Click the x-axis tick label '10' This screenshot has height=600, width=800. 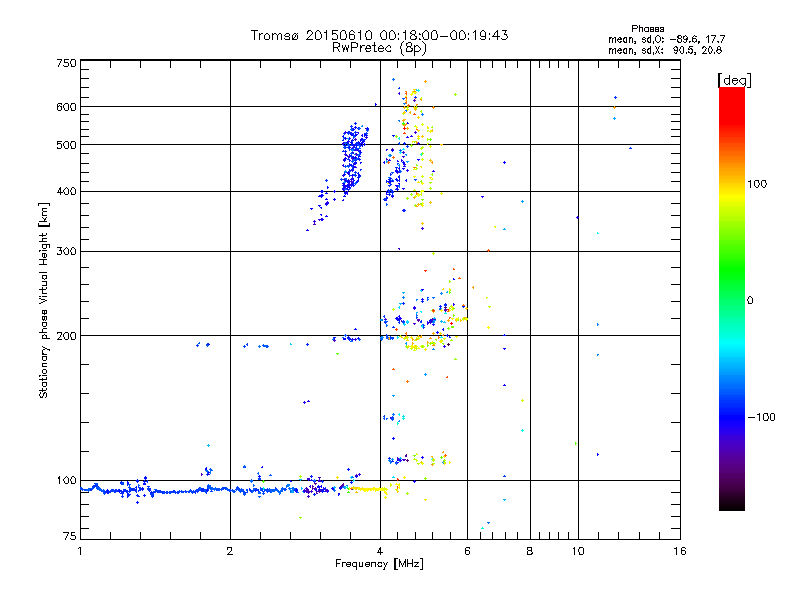[578, 551]
